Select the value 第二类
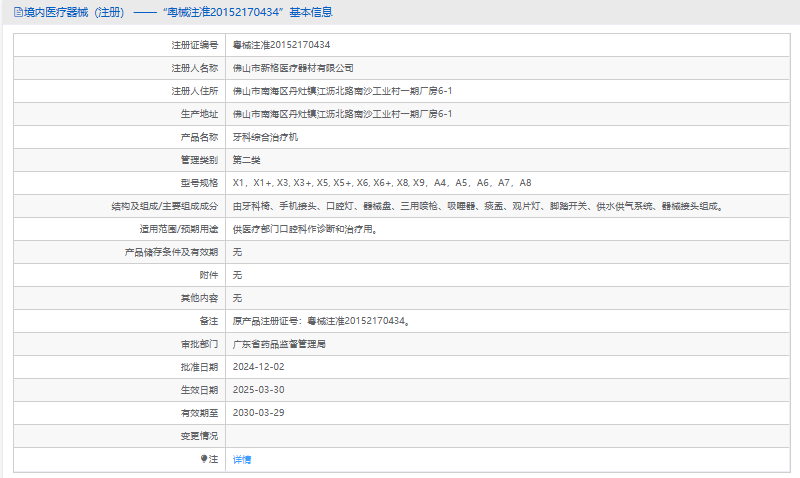This screenshot has width=800, height=478. pyautogui.click(x=246, y=160)
